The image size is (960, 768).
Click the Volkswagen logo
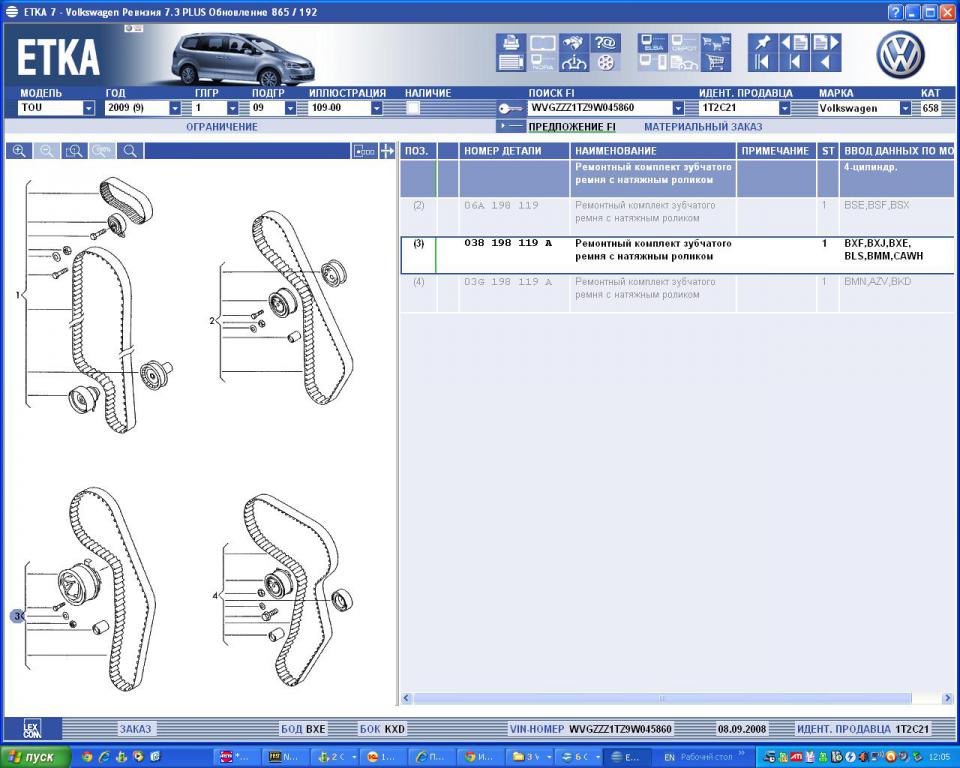click(x=900, y=55)
